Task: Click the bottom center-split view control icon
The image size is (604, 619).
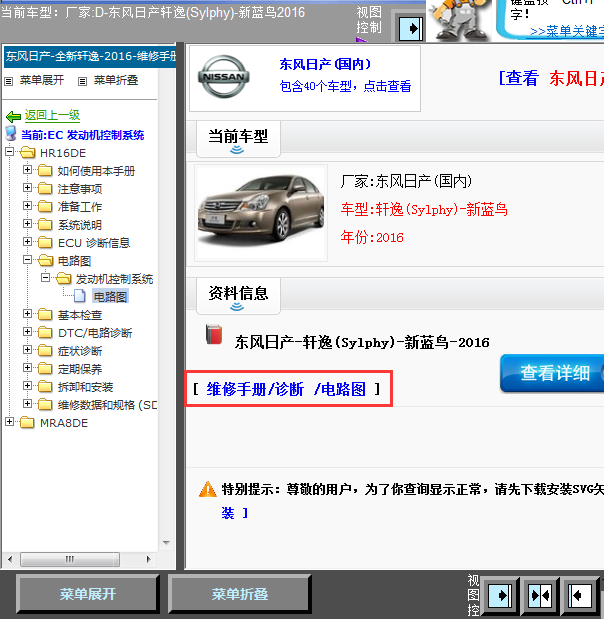Action: click(540, 596)
